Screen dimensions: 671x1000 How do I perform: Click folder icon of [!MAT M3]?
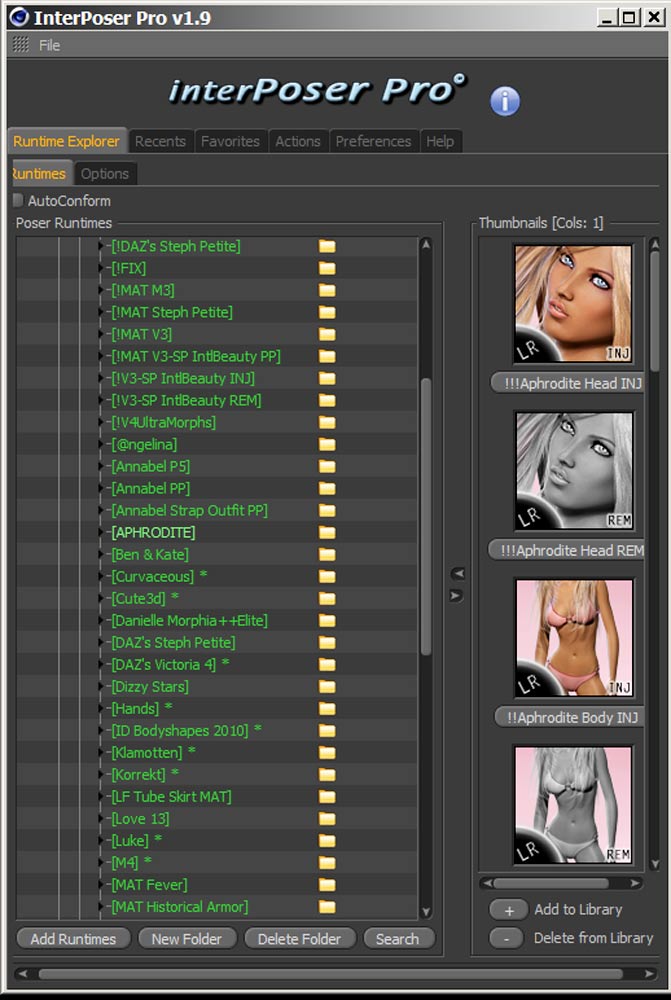coord(327,290)
